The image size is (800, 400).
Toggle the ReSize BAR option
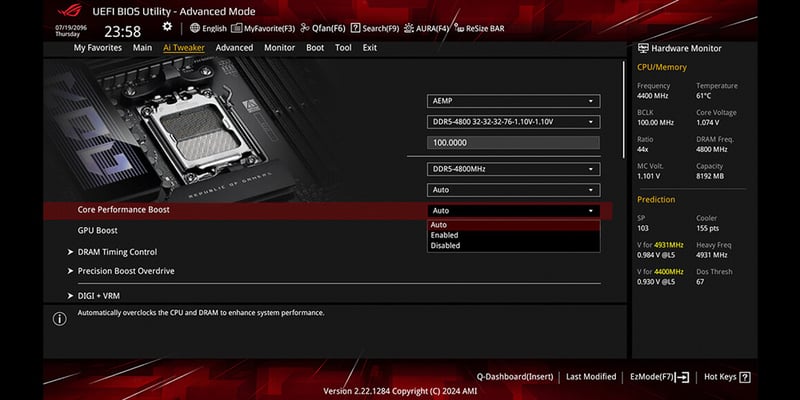(x=481, y=28)
